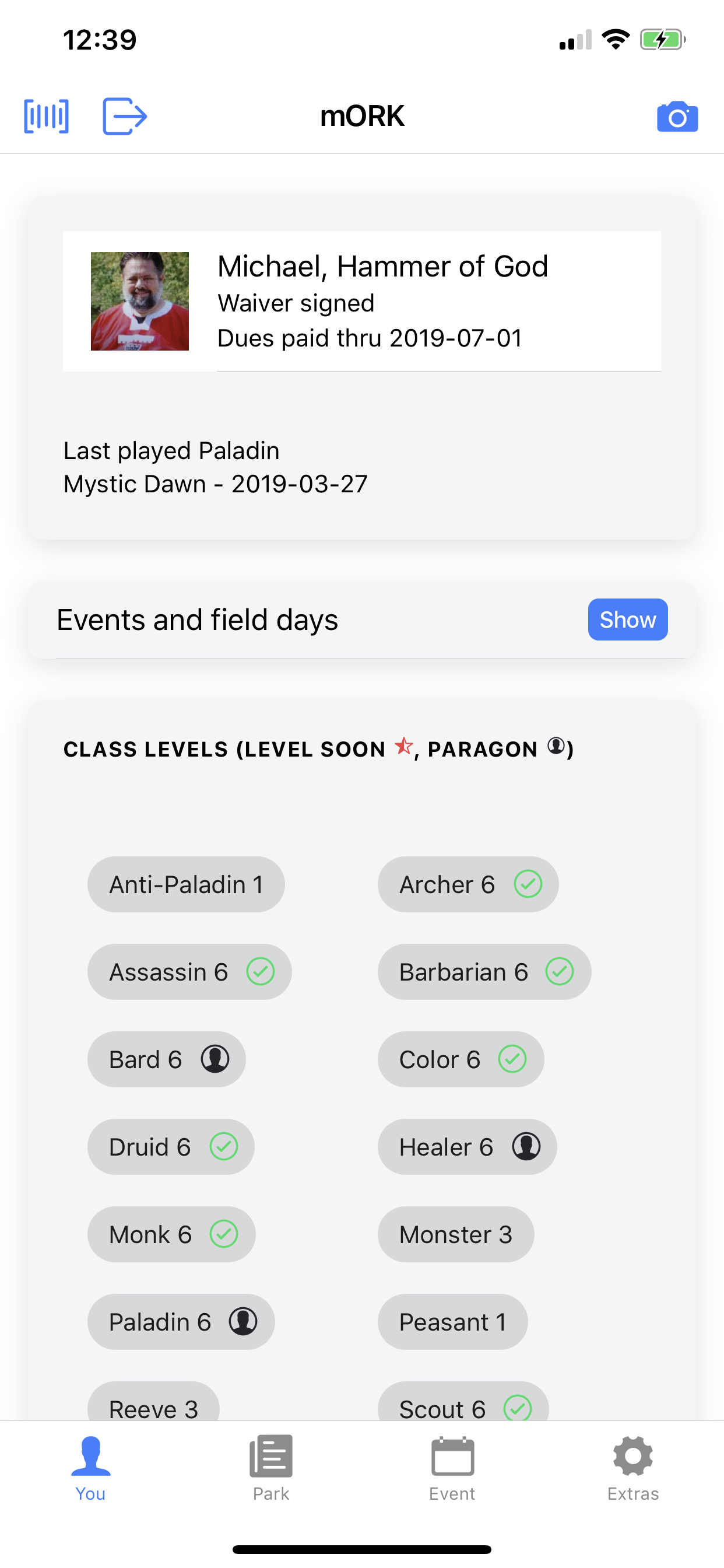Tap Michael's profile photo thumbnail
724x1568 pixels.
tap(140, 302)
